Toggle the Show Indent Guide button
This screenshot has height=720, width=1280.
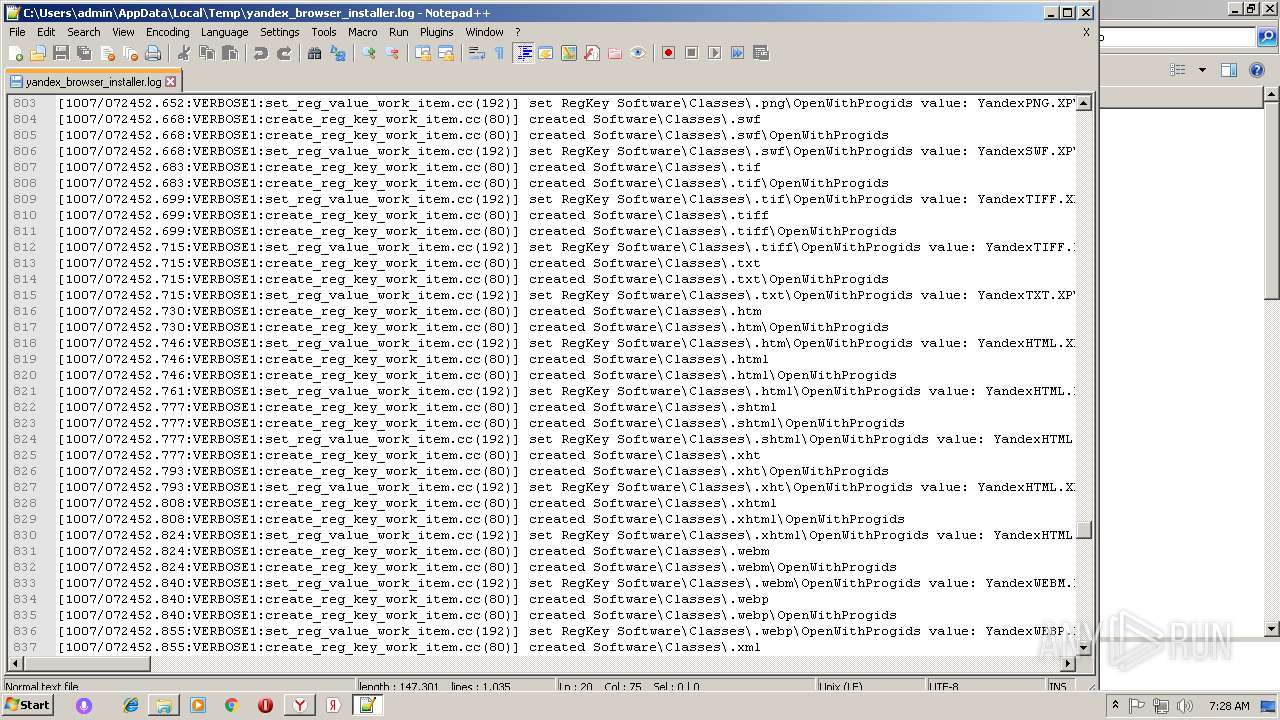tap(522, 53)
